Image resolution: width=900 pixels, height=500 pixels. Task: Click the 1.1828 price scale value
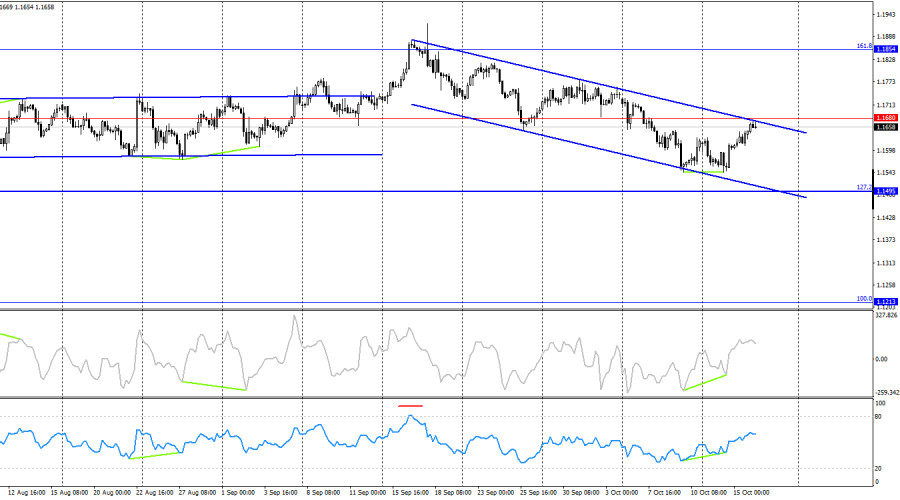point(887,60)
